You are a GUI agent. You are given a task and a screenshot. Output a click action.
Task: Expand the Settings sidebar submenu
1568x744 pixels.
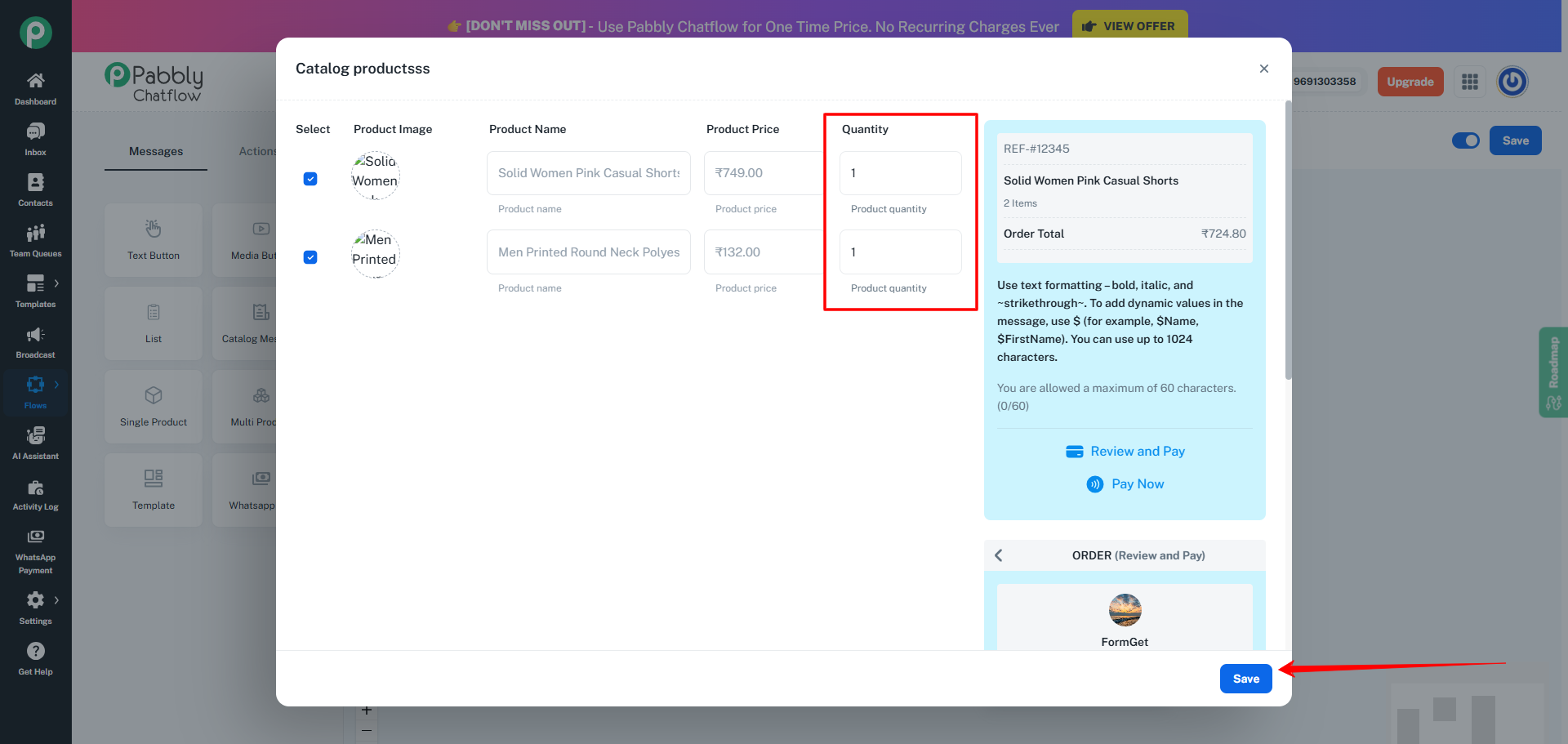56,599
